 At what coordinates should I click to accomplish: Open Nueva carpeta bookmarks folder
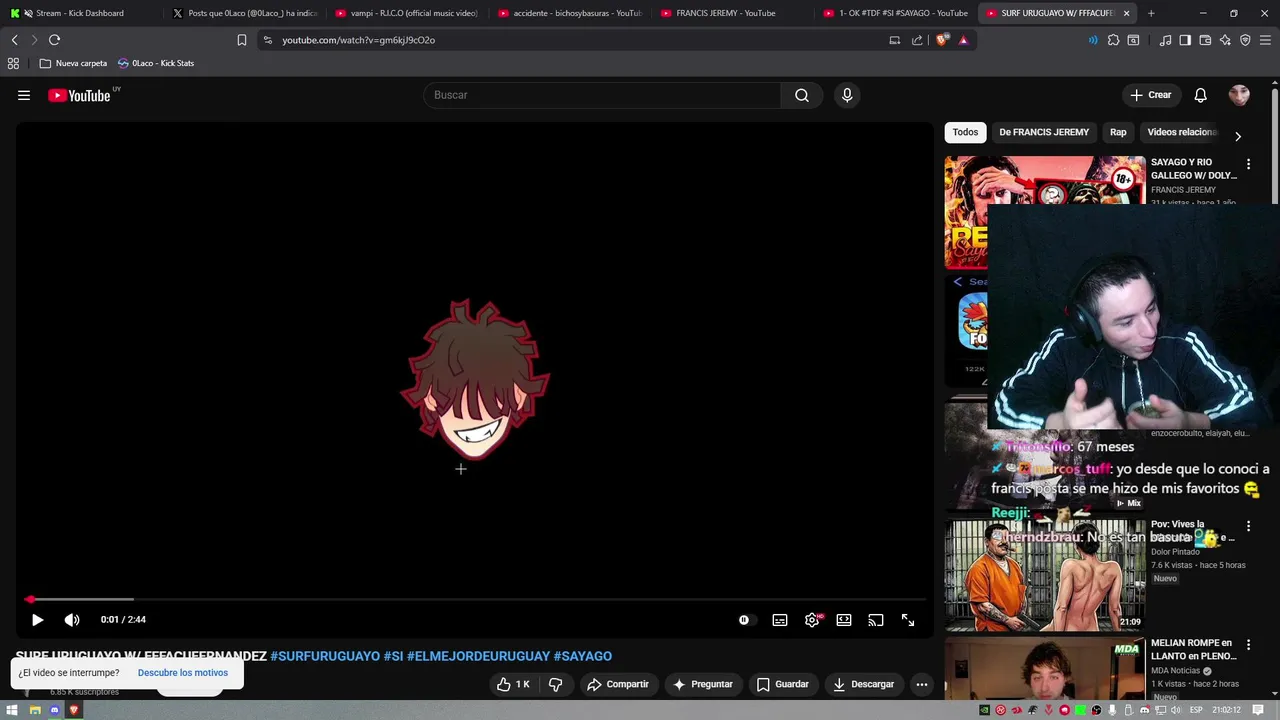[73, 63]
